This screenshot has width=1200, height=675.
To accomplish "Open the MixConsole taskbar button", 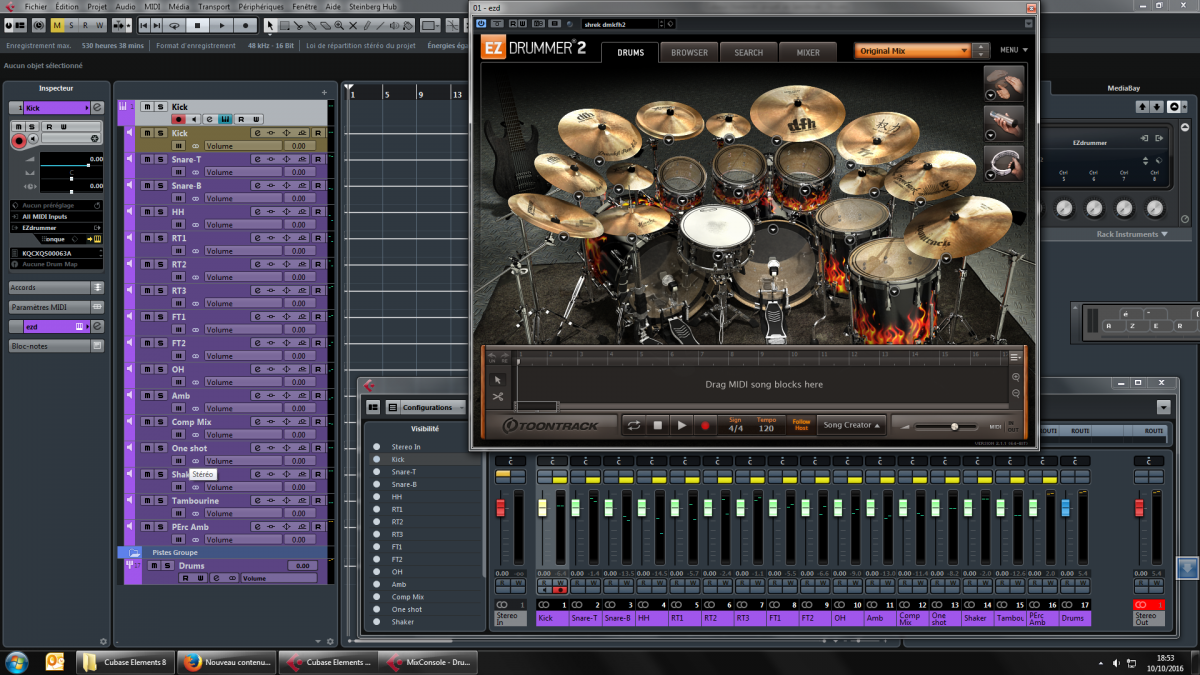I will 428,662.
